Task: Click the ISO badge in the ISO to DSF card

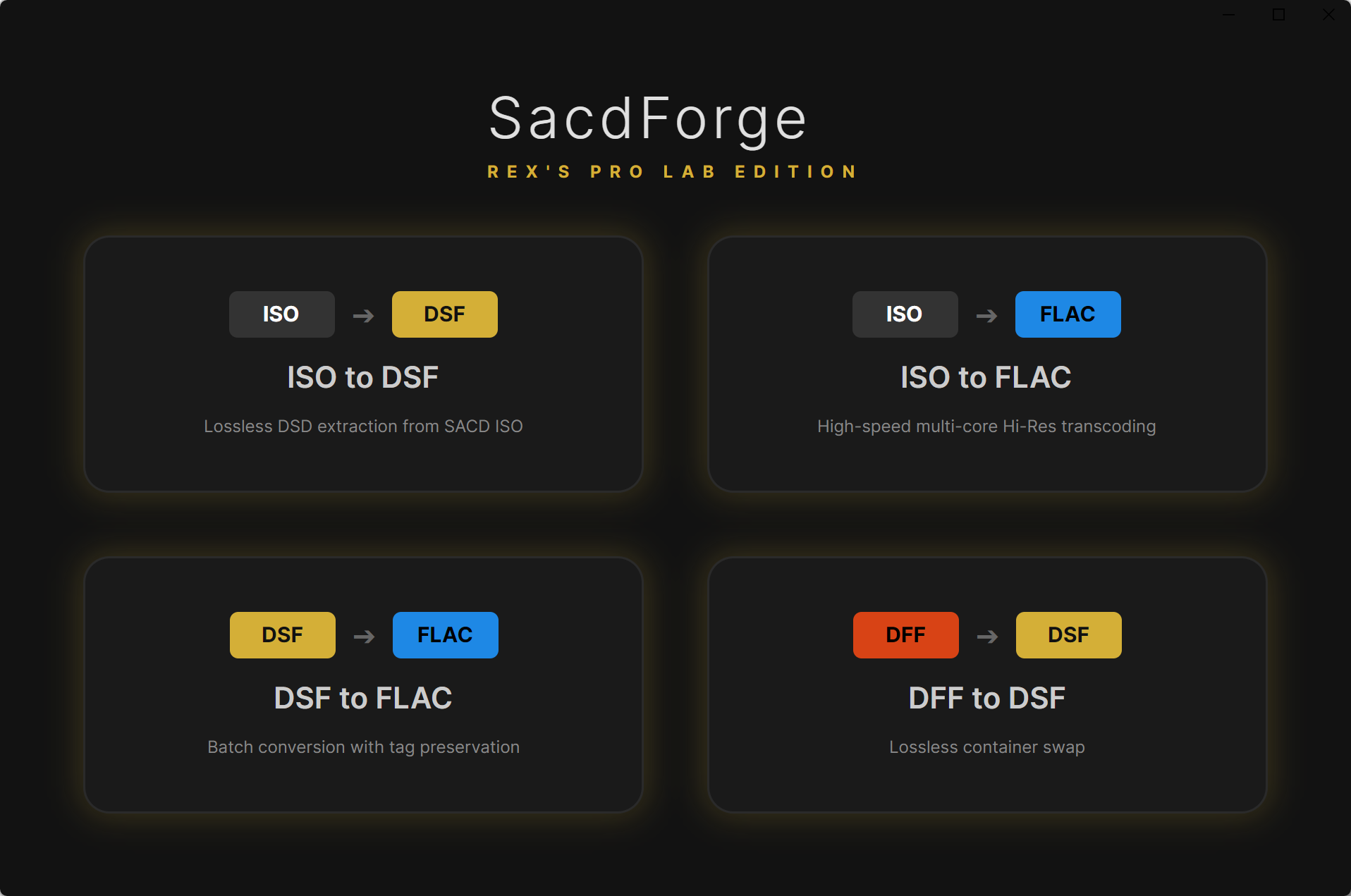Action: [281, 314]
